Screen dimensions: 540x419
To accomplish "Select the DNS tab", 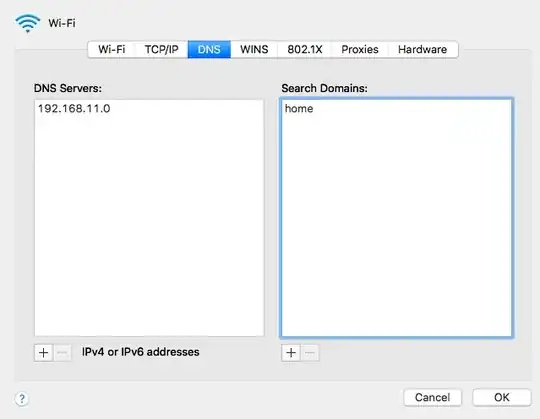I will point(209,49).
